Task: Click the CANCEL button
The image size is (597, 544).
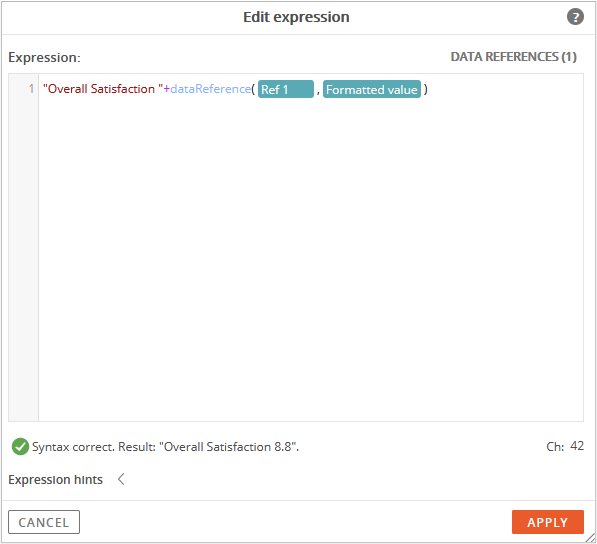Action: pyautogui.click(x=44, y=522)
